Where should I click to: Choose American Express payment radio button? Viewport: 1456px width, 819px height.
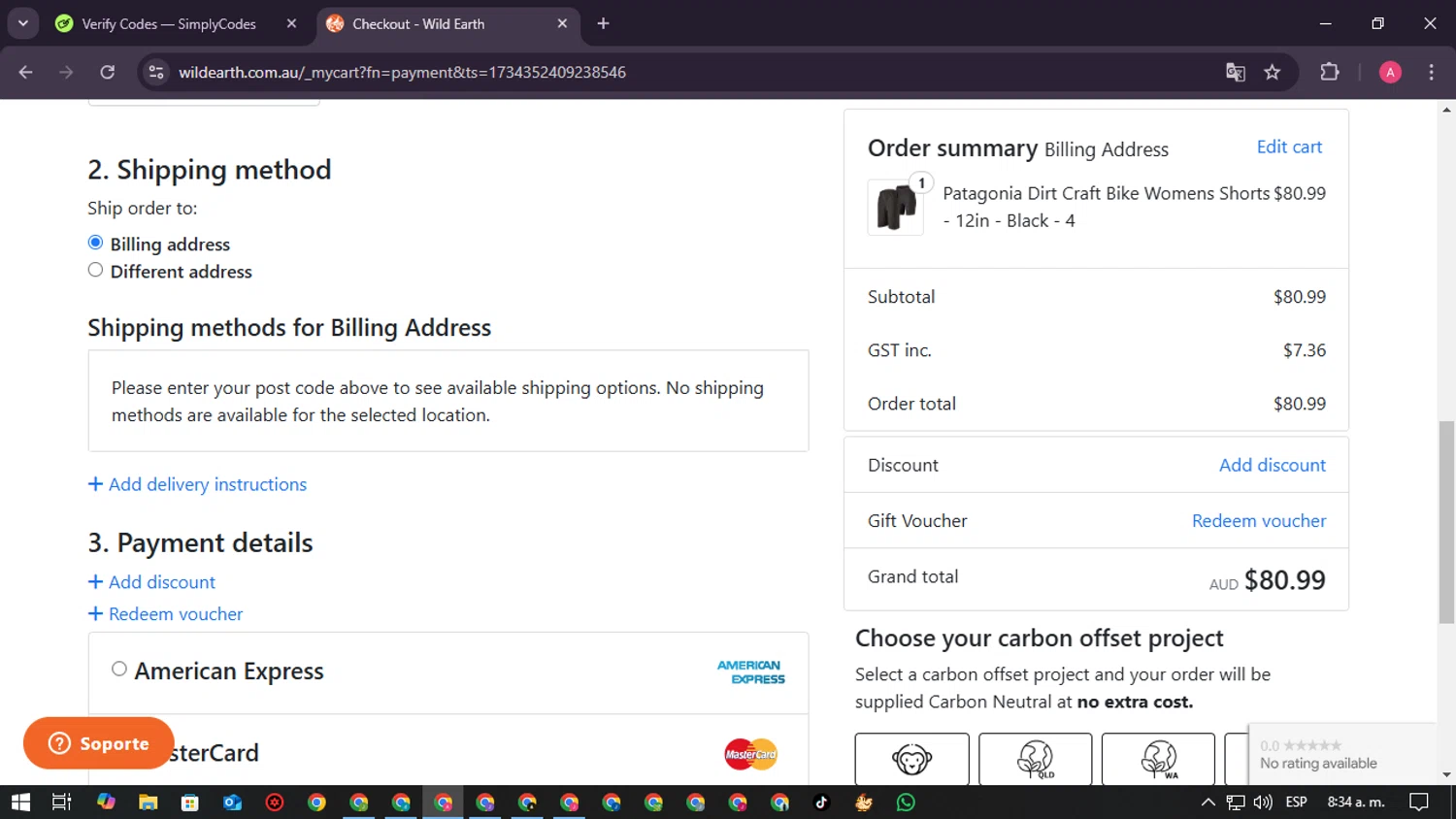coord(119,669)
